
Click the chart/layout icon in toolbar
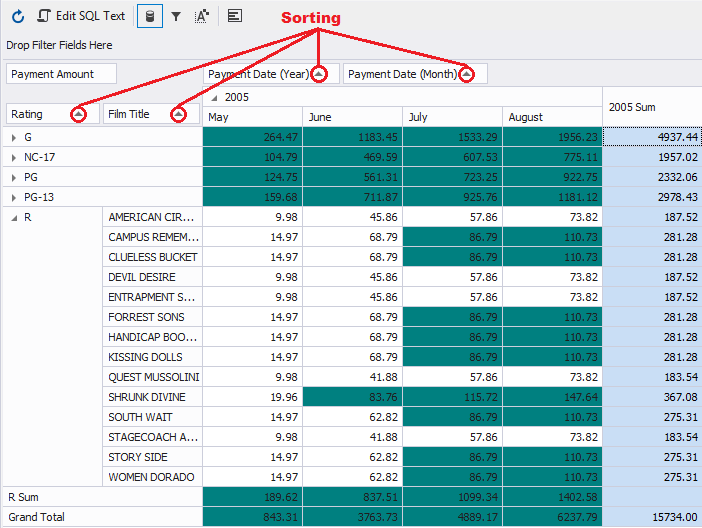coord(235,16)
